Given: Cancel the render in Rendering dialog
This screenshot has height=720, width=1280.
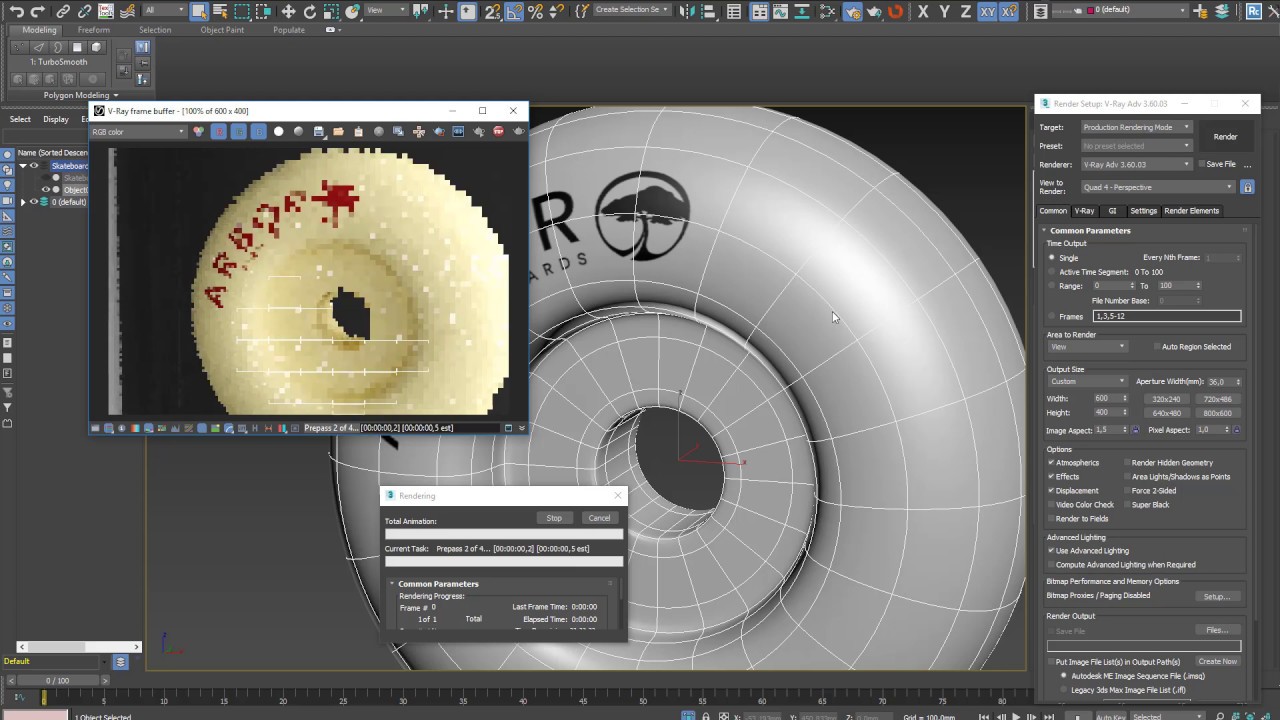Looking at the screenshot, I should [599, 518].
